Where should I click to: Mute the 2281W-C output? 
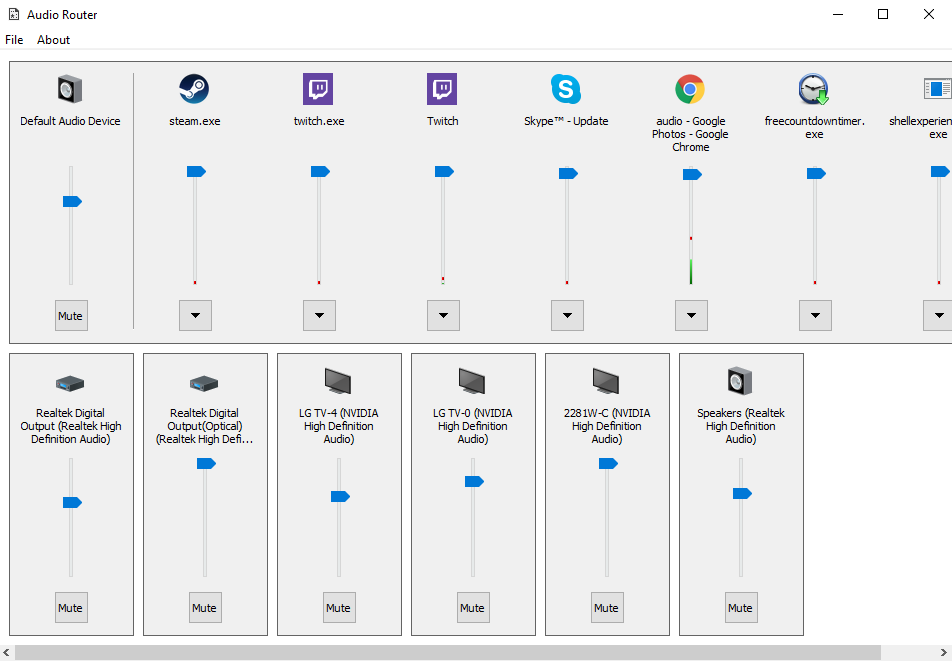(607, 608)
